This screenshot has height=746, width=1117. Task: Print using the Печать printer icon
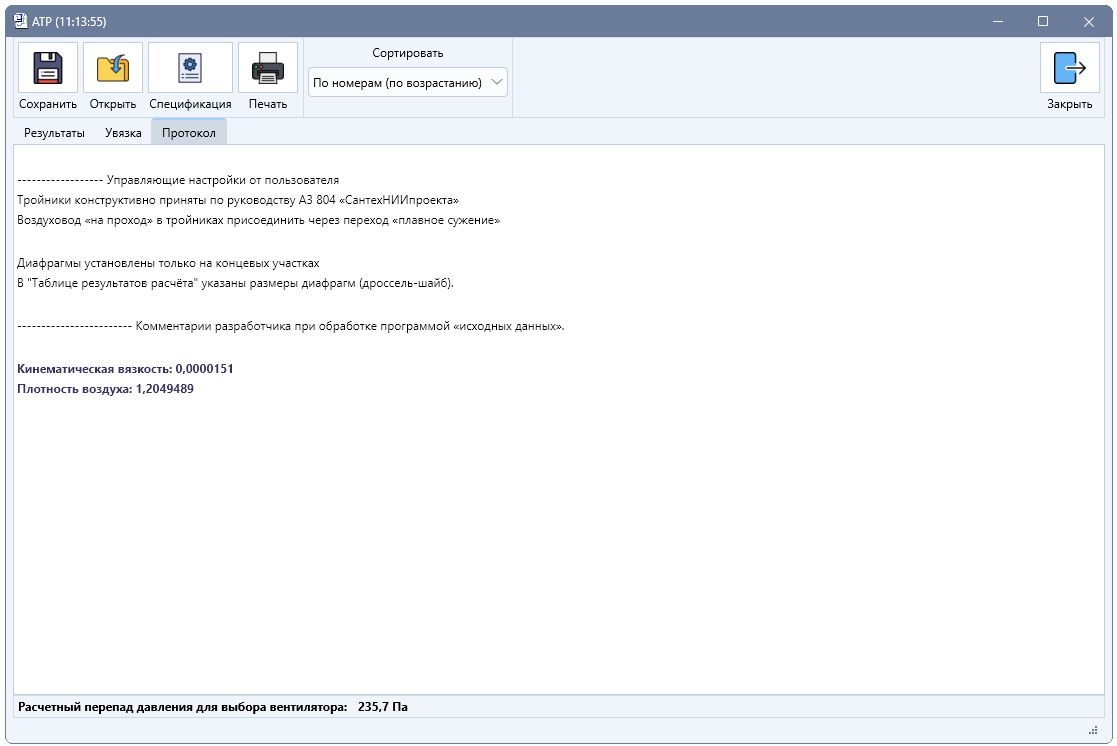268,68
